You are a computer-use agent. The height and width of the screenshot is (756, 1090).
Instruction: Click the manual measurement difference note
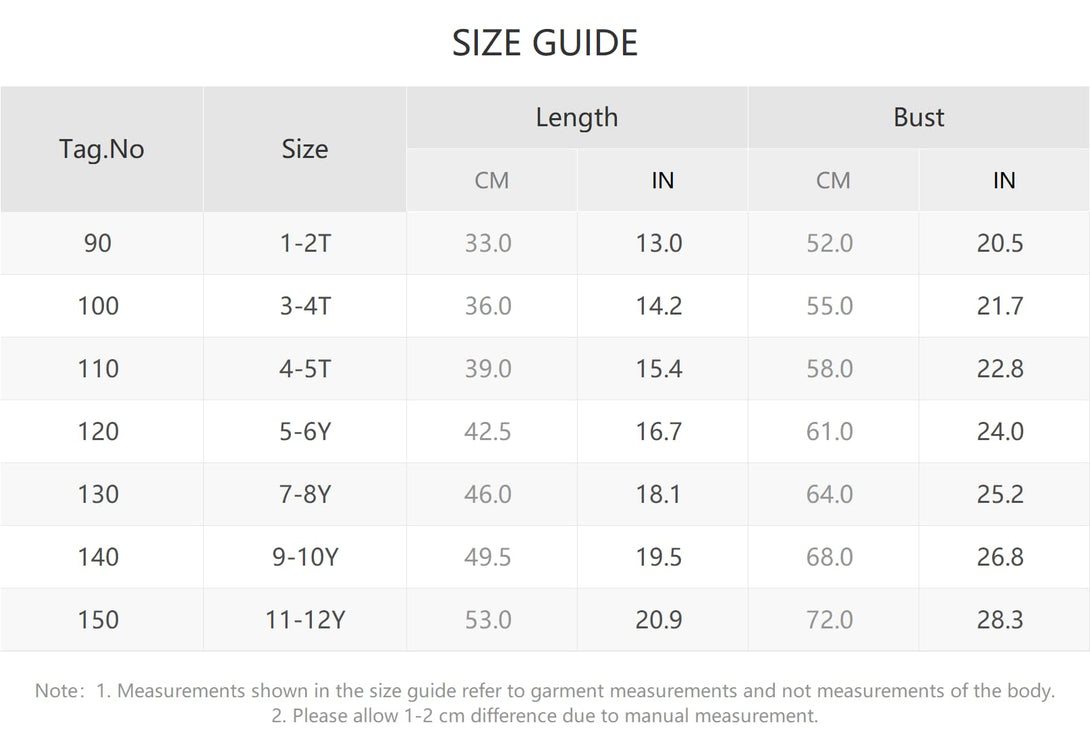545,716
